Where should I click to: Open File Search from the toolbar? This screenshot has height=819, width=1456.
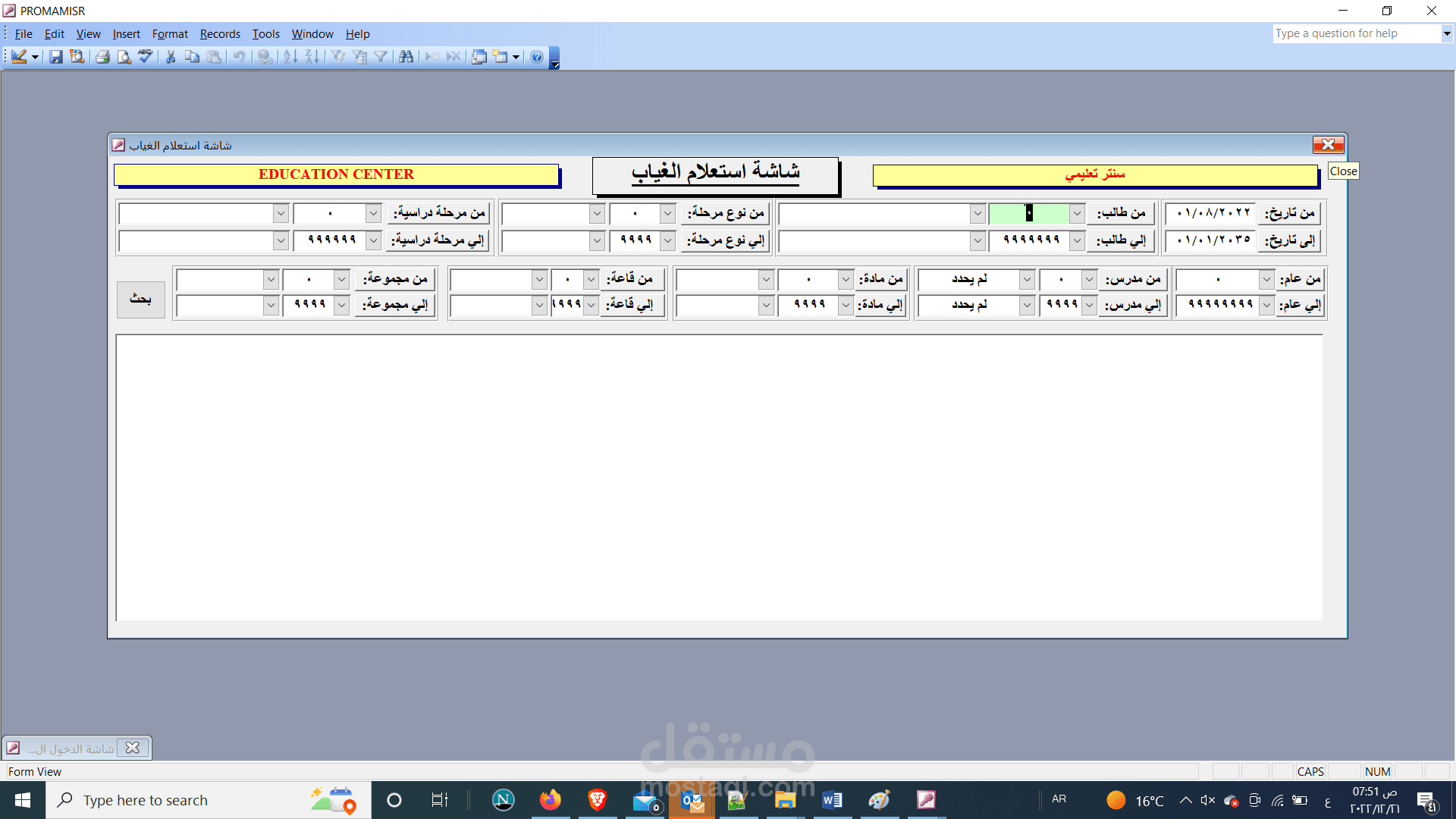[x=77, y=57]
